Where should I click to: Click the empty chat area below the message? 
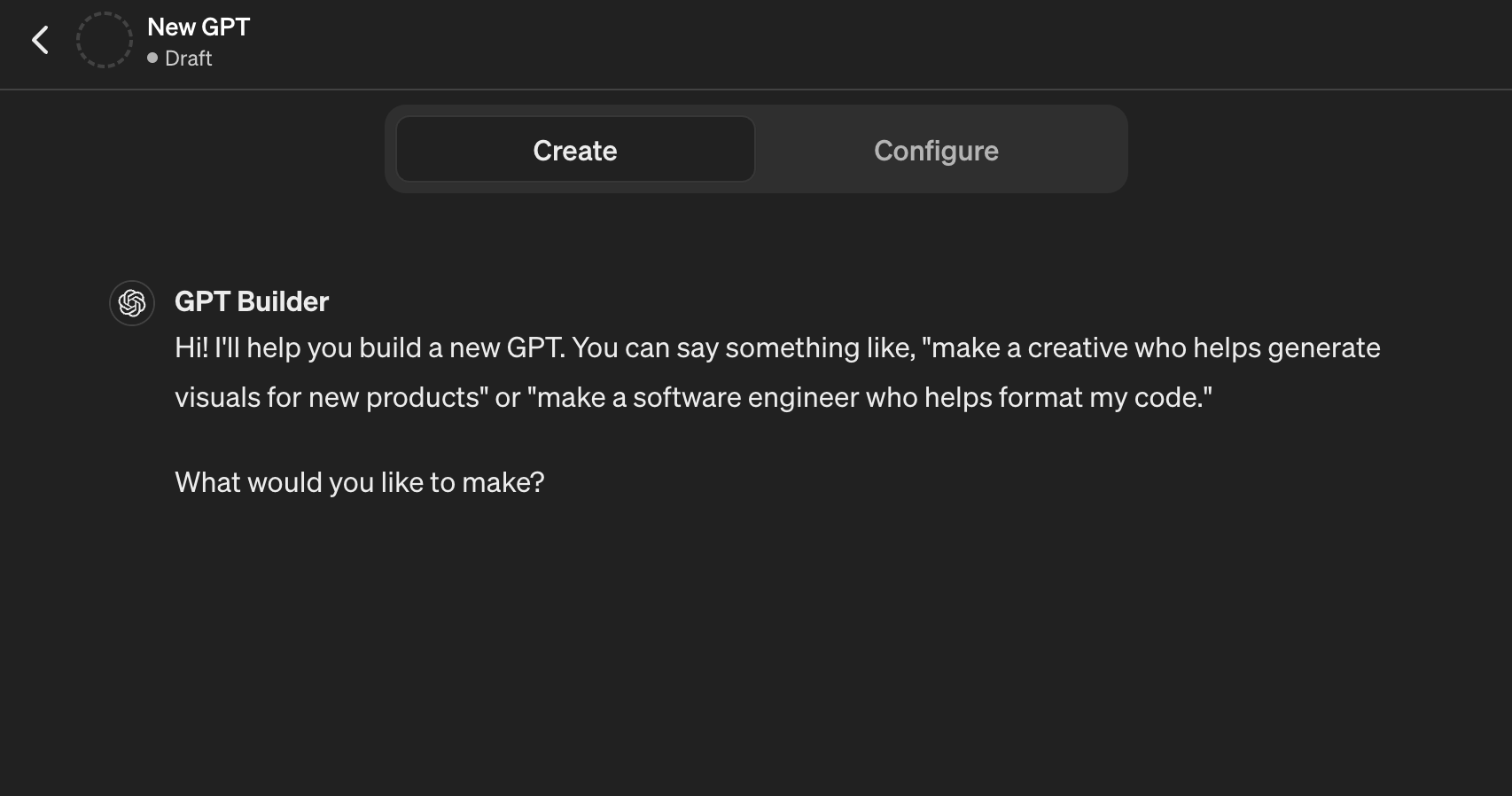click(753, 647)
